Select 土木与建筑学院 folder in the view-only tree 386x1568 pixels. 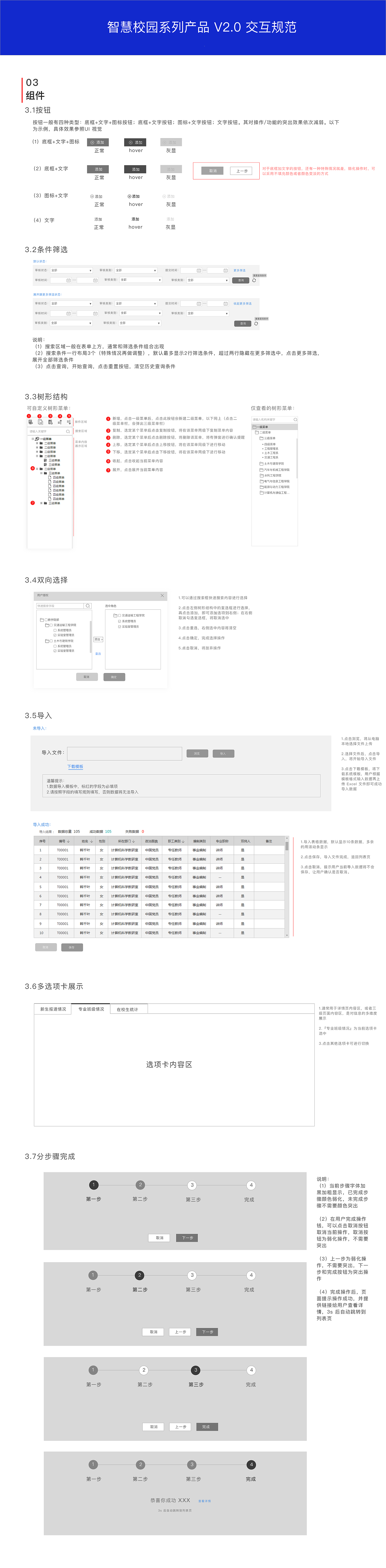coord(271,464)
